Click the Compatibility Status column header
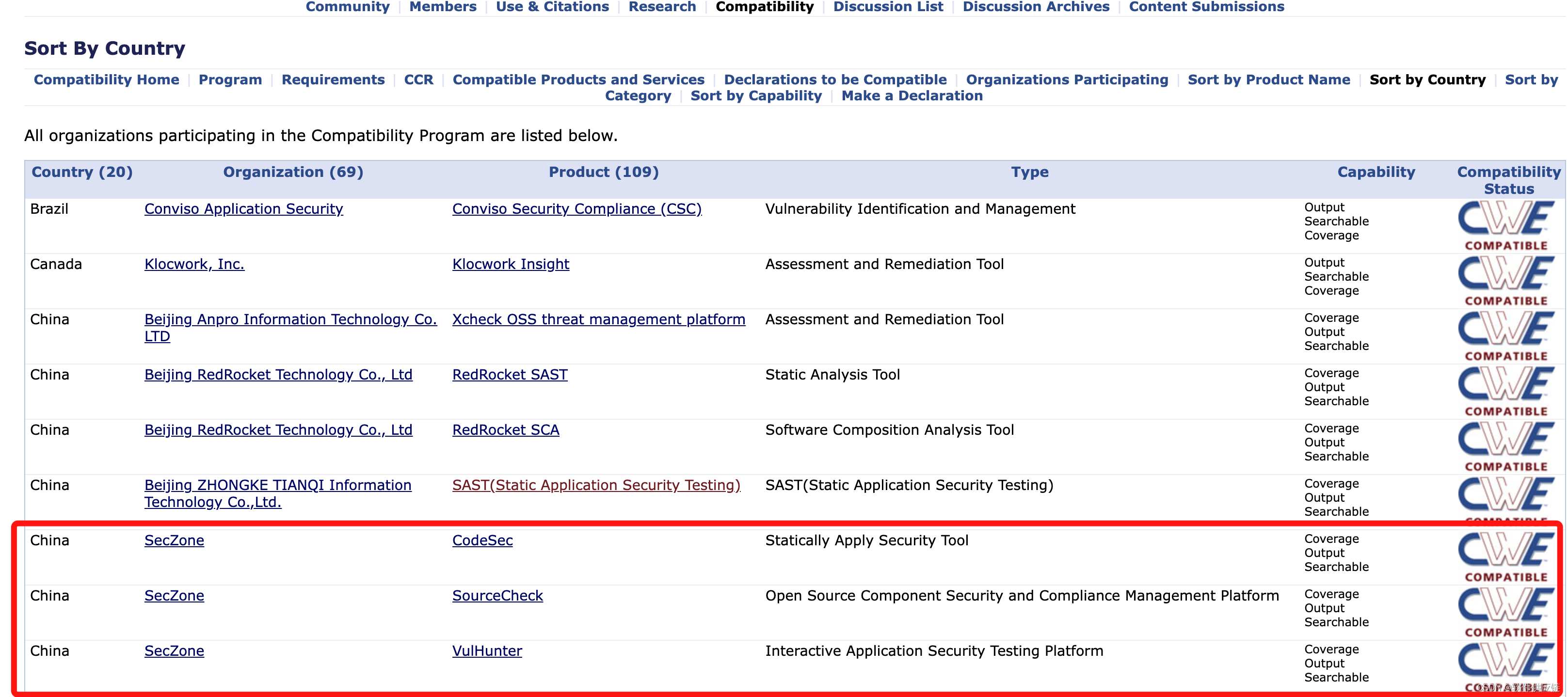This screenshot has height=697, width=1568. coord(1508,180)
